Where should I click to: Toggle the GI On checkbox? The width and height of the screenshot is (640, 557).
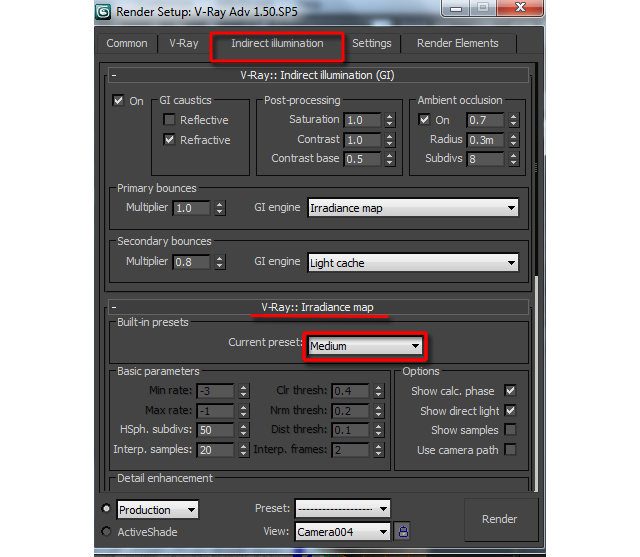point(118,100)
